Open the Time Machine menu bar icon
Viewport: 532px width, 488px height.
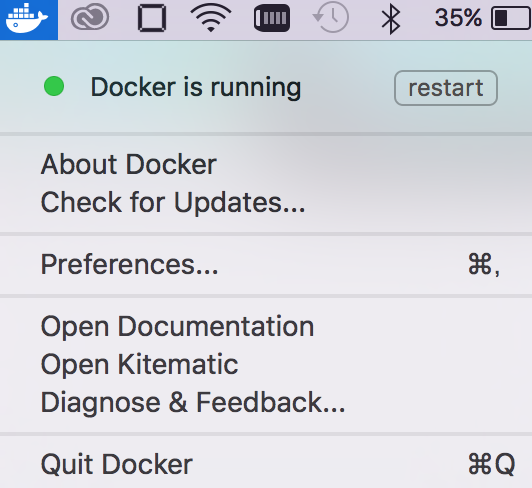coord(331,17)
